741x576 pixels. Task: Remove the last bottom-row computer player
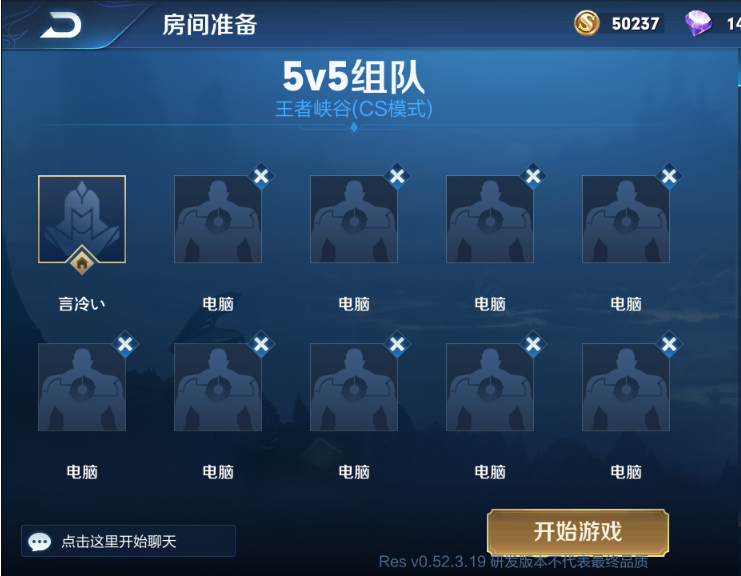669,344
